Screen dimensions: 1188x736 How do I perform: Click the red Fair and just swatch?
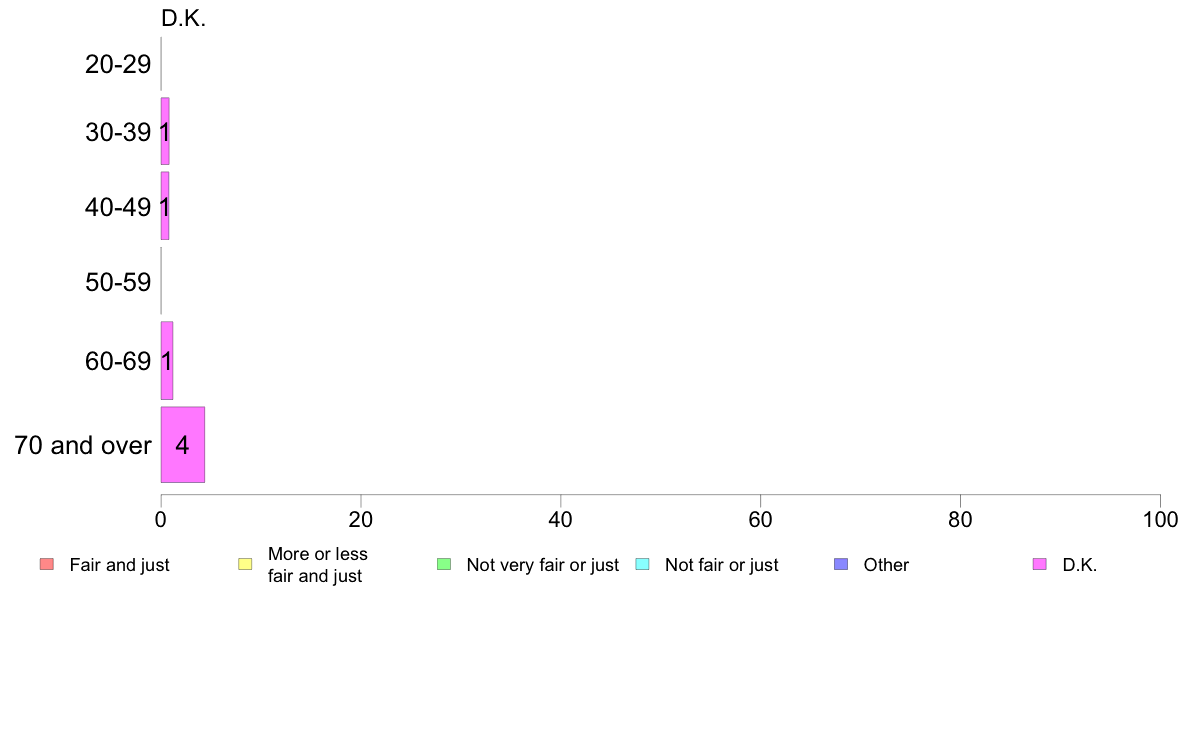[x=47, y=564]
